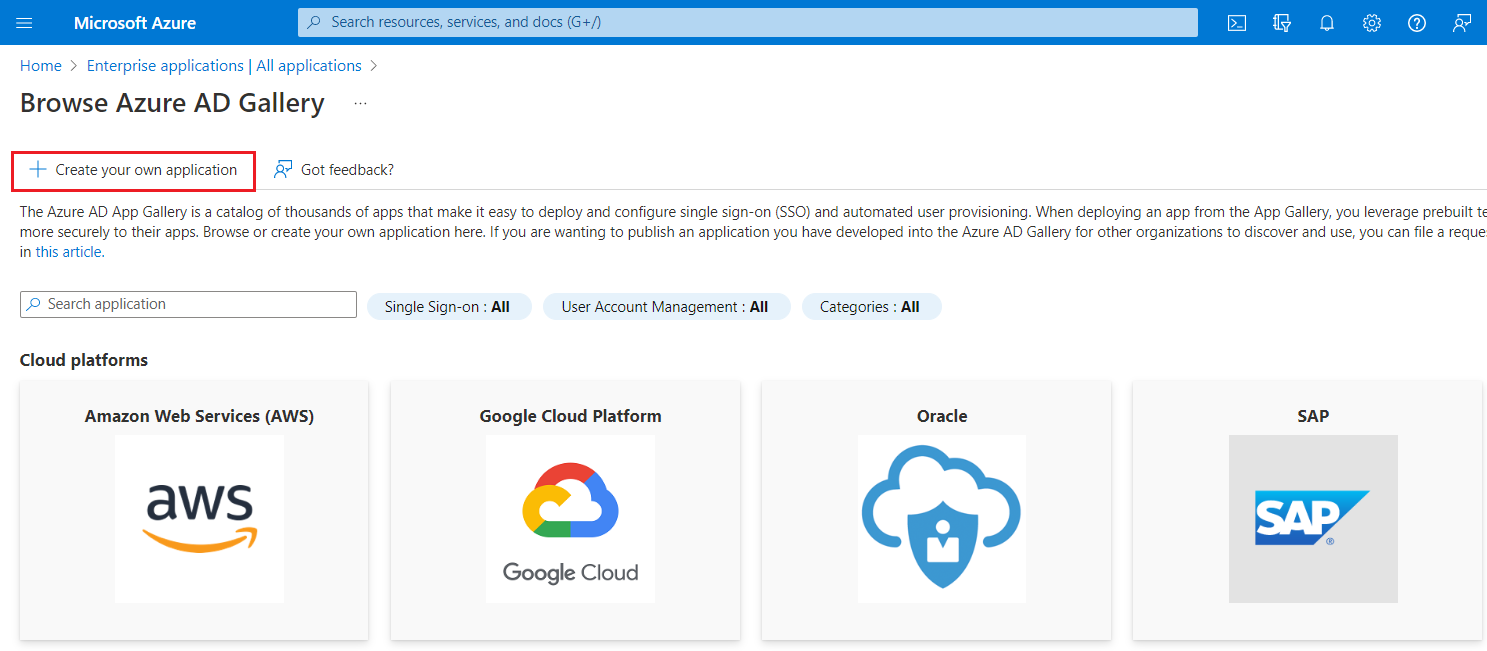Screen dimensions: 1487x651
Task: Open the User Account Management filter
Action: pyautogui.click(x=666, y=306)
